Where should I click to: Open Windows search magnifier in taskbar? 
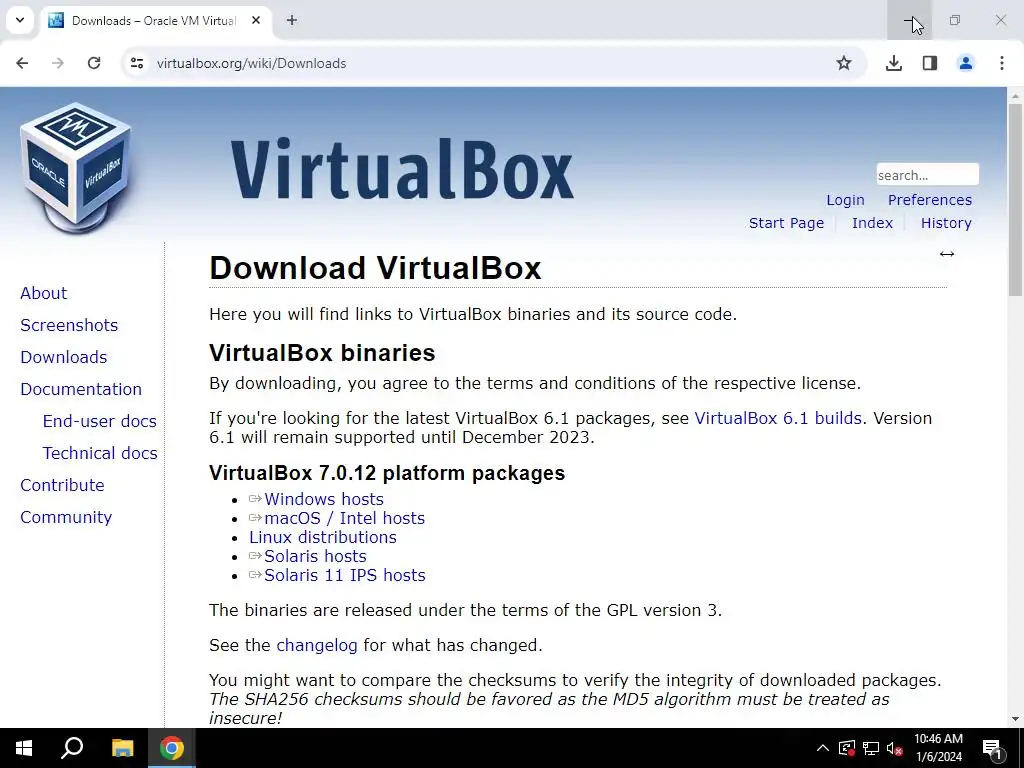(x=72, y=748)
